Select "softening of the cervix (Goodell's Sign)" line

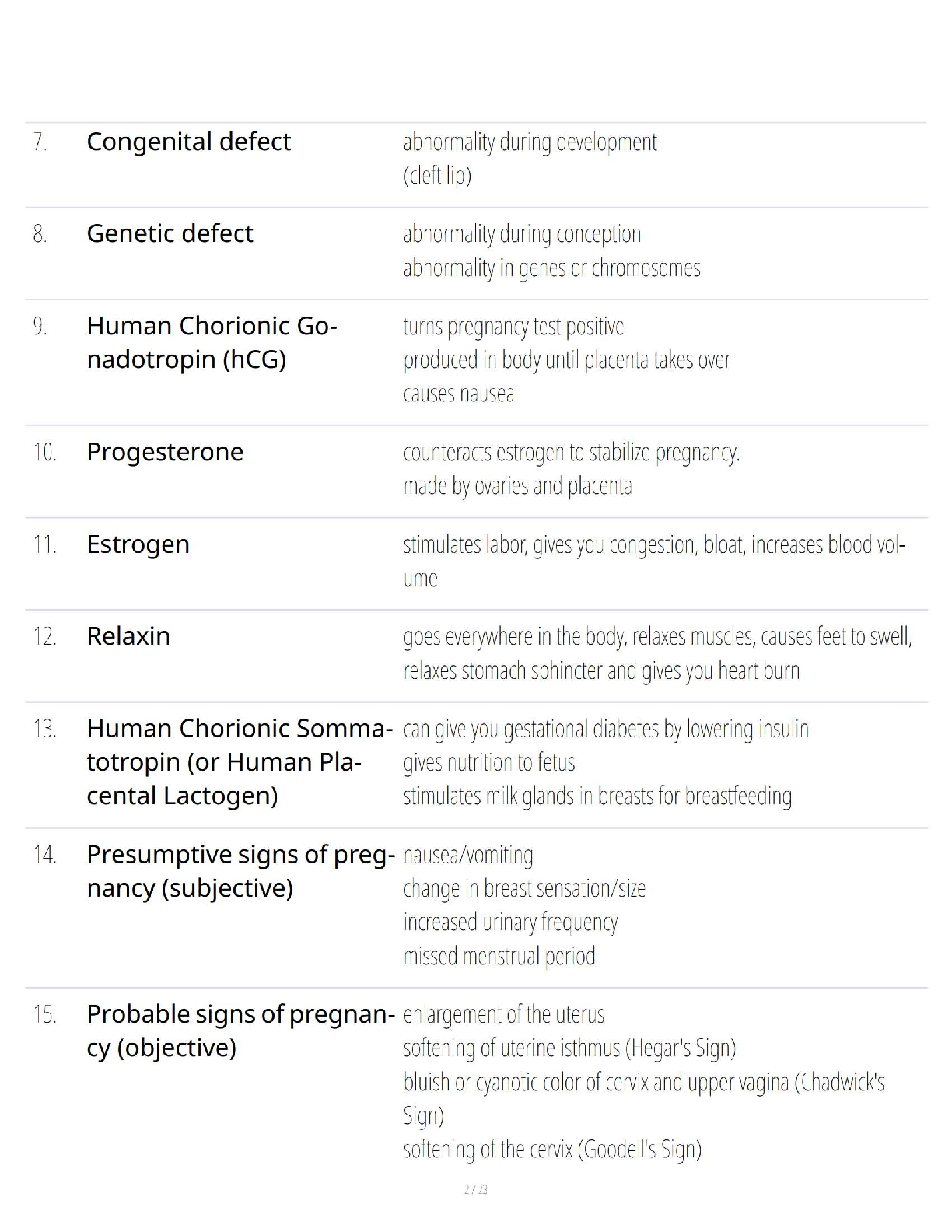tap(552, 1150)
